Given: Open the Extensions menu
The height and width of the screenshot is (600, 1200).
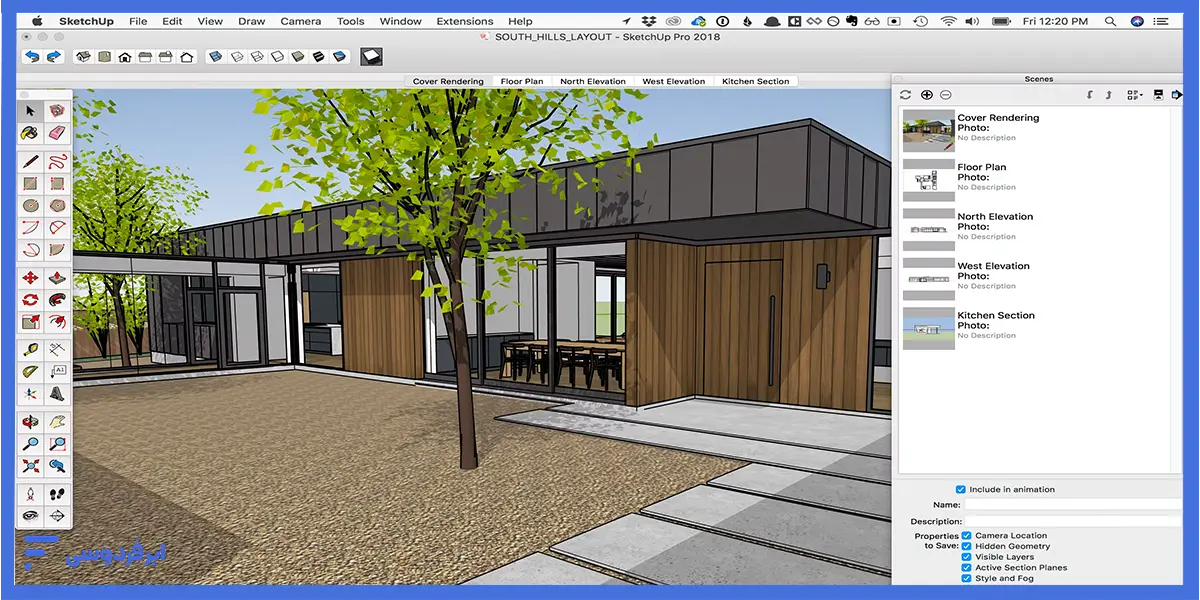Looking at the screenshot, I should [x=464, y=21].
